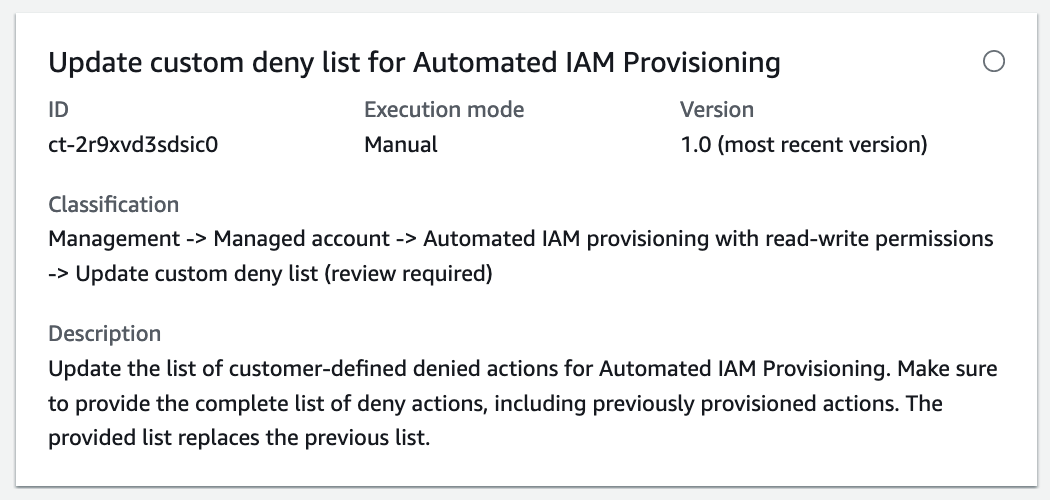Viewport: 1050px width, 500px height.
Task: Select the radio button for this change type
Action: tap(994, 62)
